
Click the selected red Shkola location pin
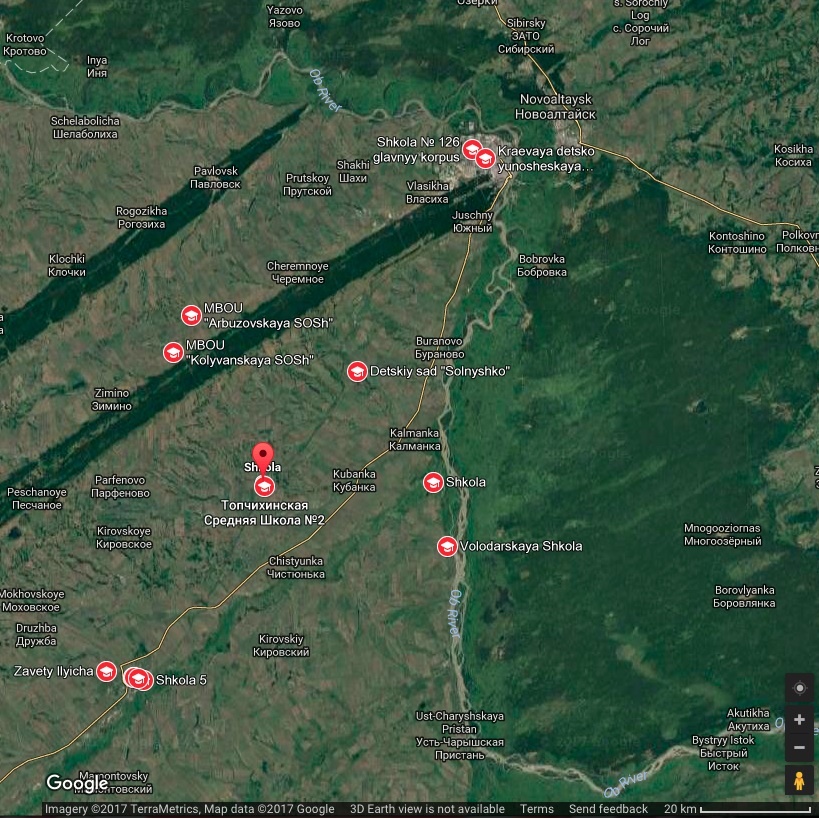pos(262,456)
